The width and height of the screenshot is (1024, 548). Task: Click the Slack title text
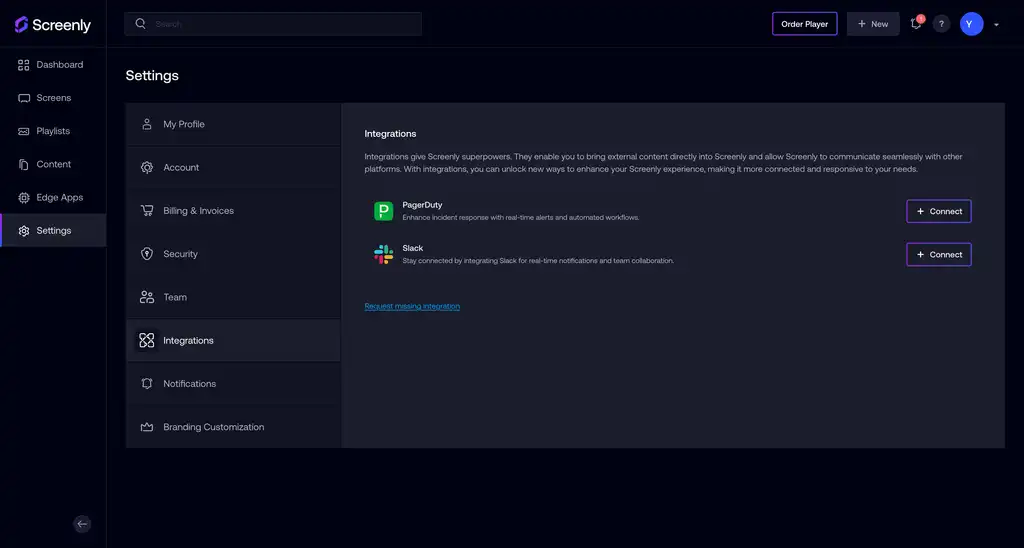click(413, 248)
